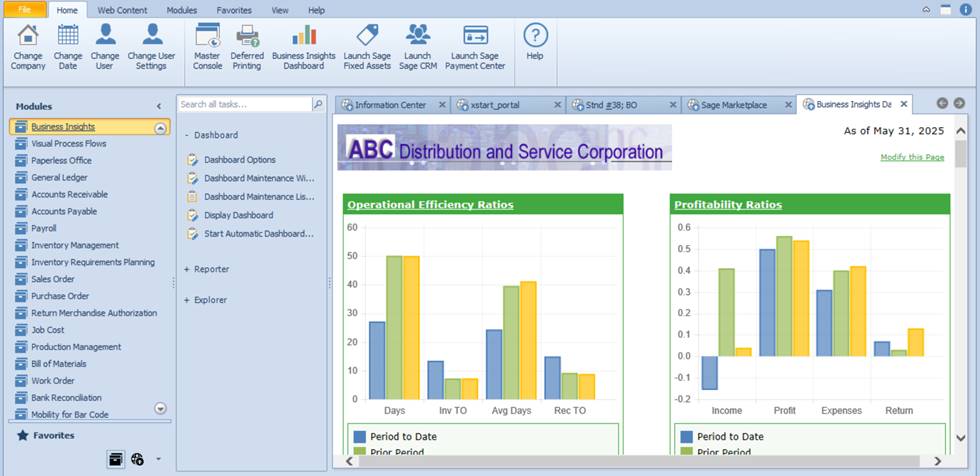
Task: Launch Sage Payment Center
Action: click(475, 47)
